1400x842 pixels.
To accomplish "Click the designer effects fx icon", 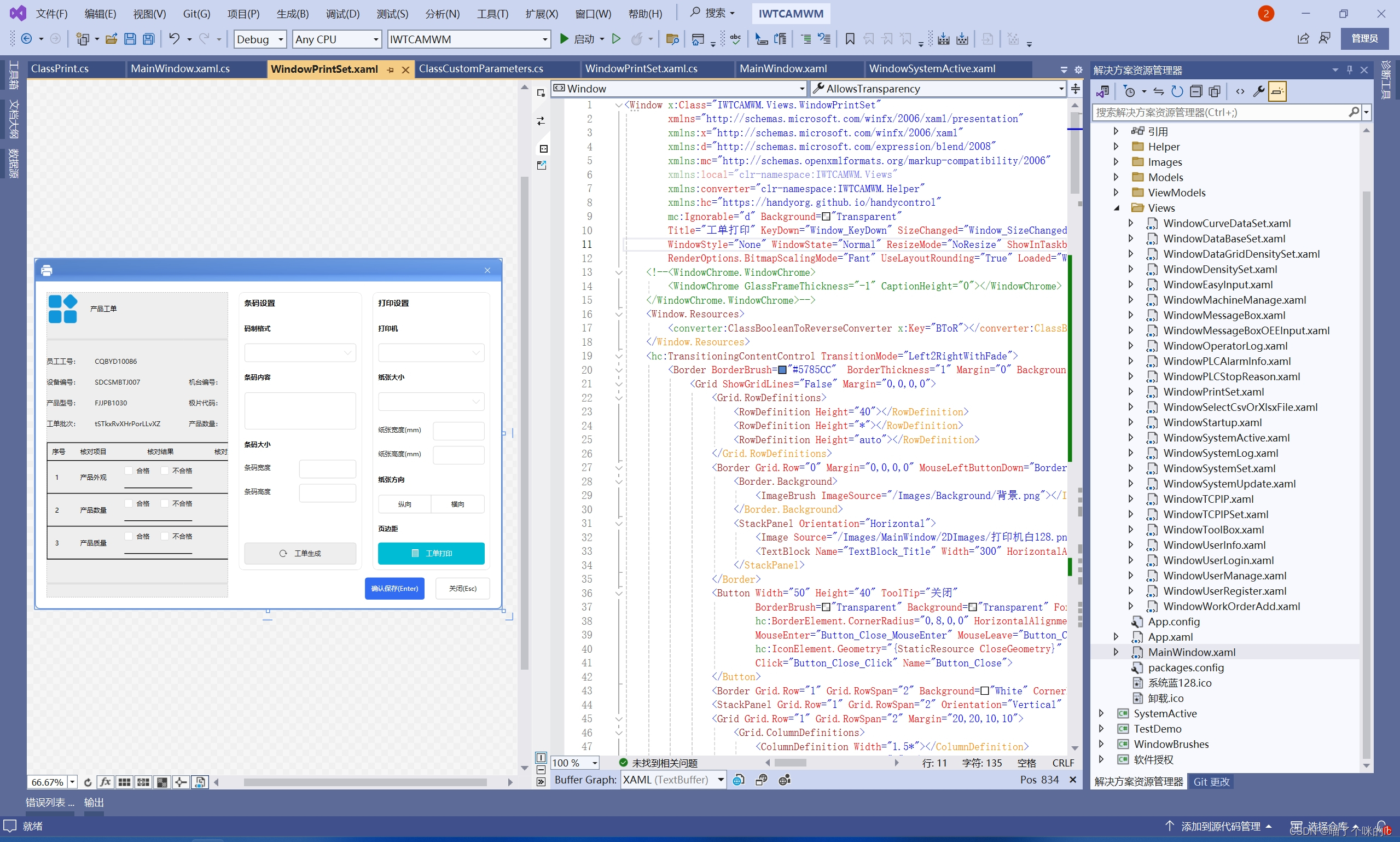I will [105, 782].
